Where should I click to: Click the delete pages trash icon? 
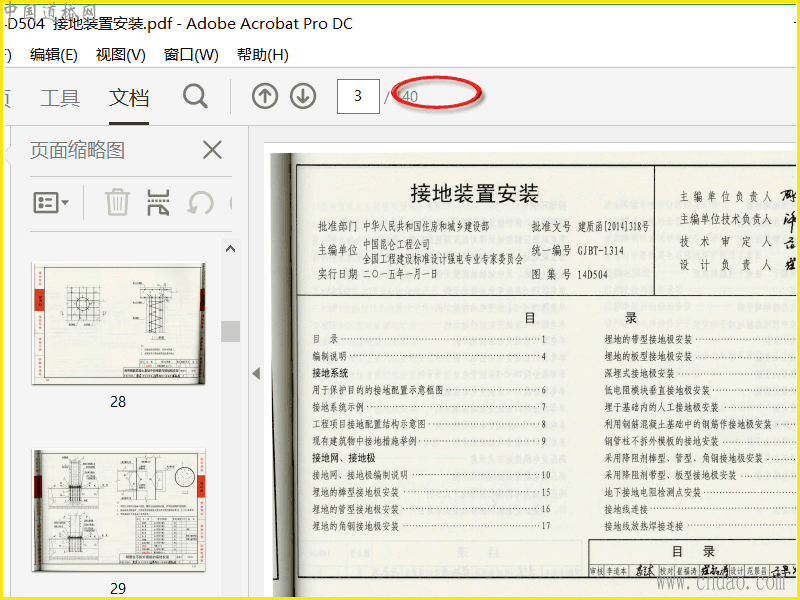[117, 202]
